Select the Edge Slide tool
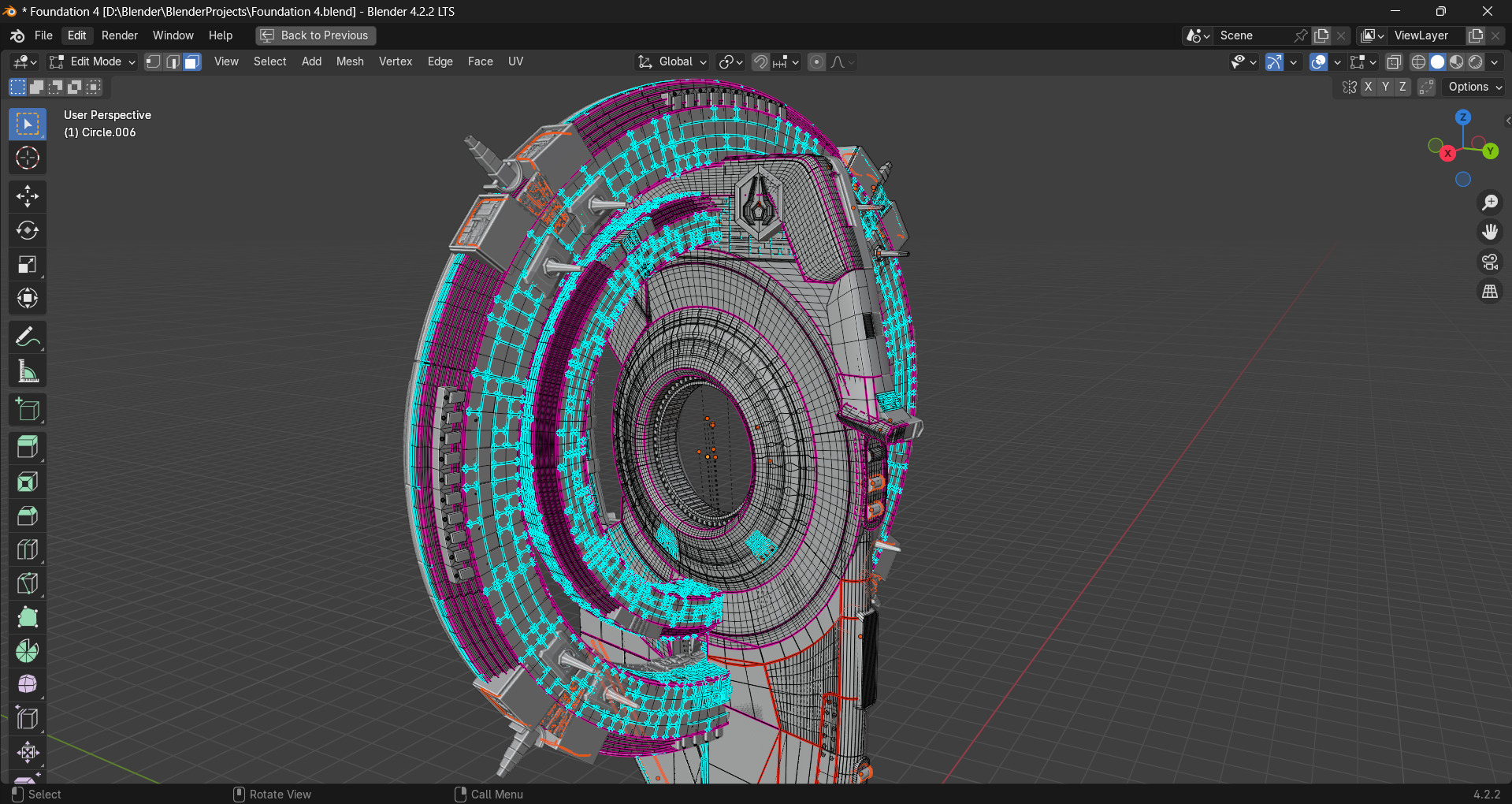 tap(28, 719)
